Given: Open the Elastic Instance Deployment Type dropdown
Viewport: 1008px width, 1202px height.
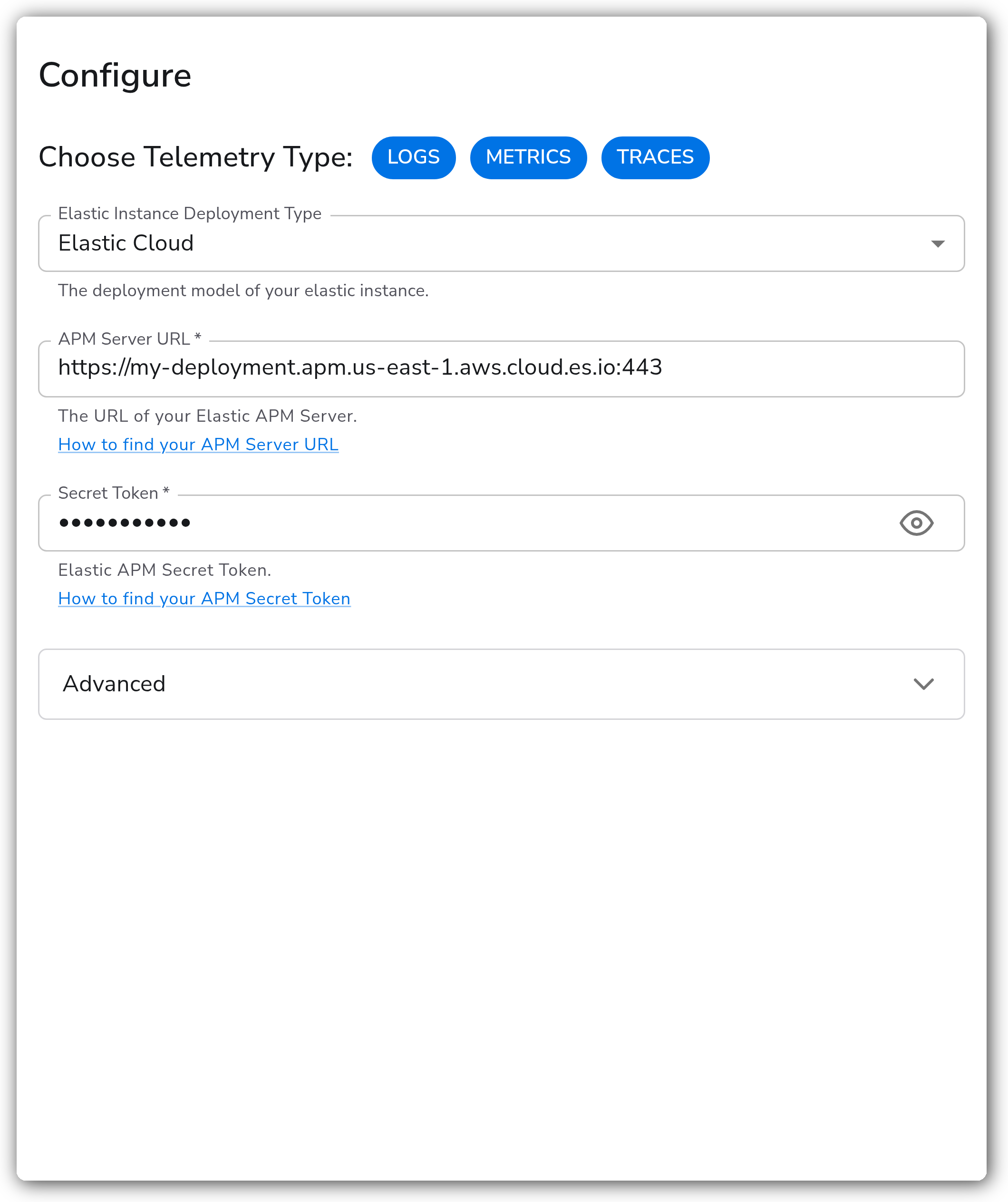Looking at the screenshot, I should [501, 243].
